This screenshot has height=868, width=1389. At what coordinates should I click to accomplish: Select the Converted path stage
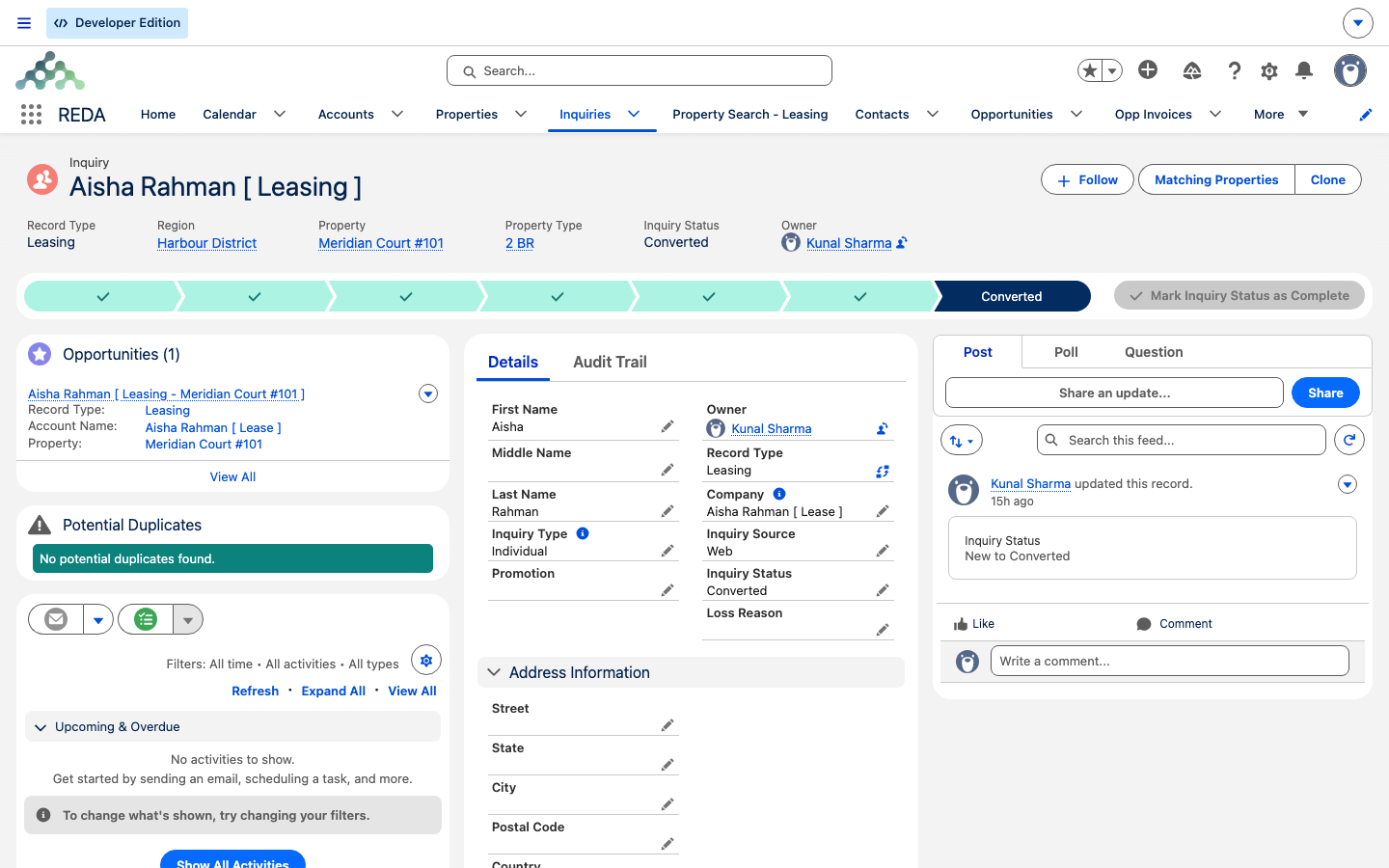point(1012,296)
